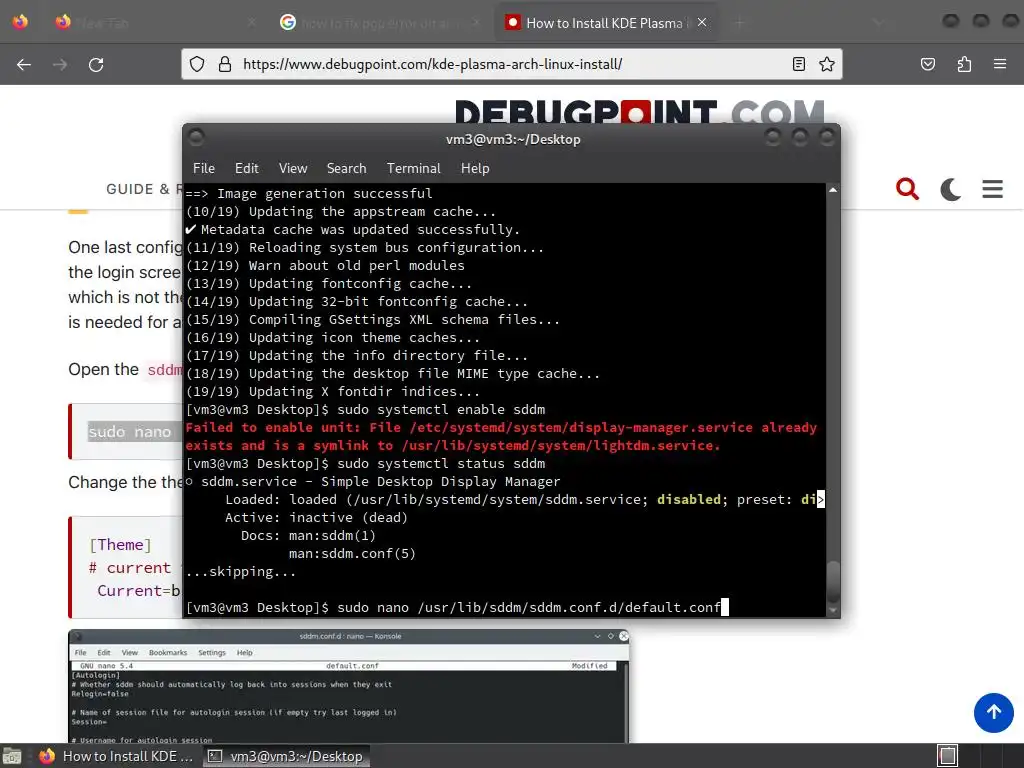1024x768 pixels.
Task: Open the terminal Help menu
Action: coord(475,168)
